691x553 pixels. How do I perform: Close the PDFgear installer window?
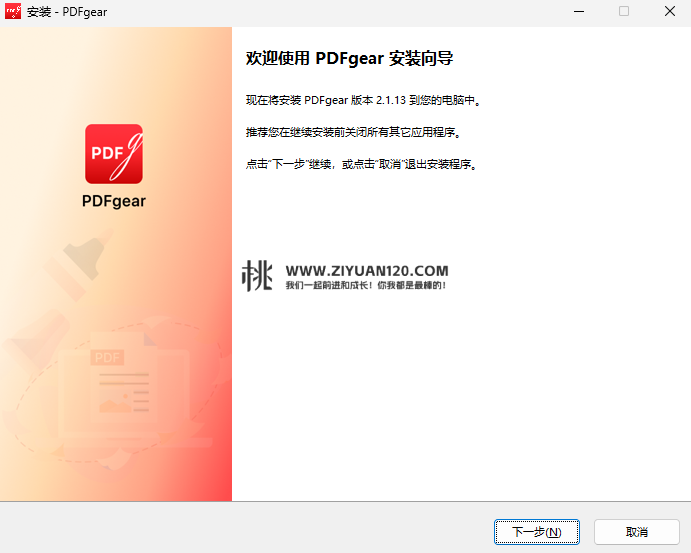[x=669, y=11]
